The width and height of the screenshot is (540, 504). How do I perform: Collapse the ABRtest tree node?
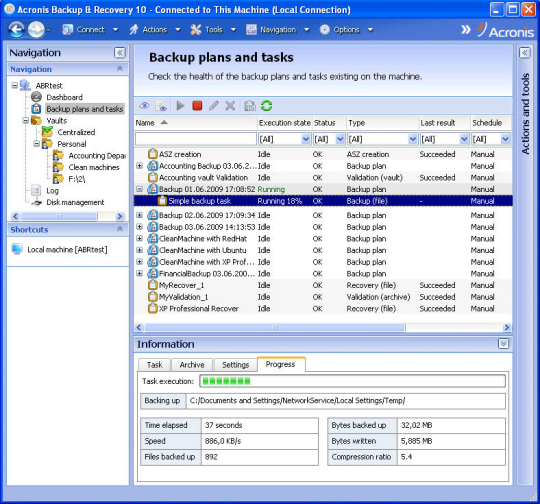(x=15, y=85)
